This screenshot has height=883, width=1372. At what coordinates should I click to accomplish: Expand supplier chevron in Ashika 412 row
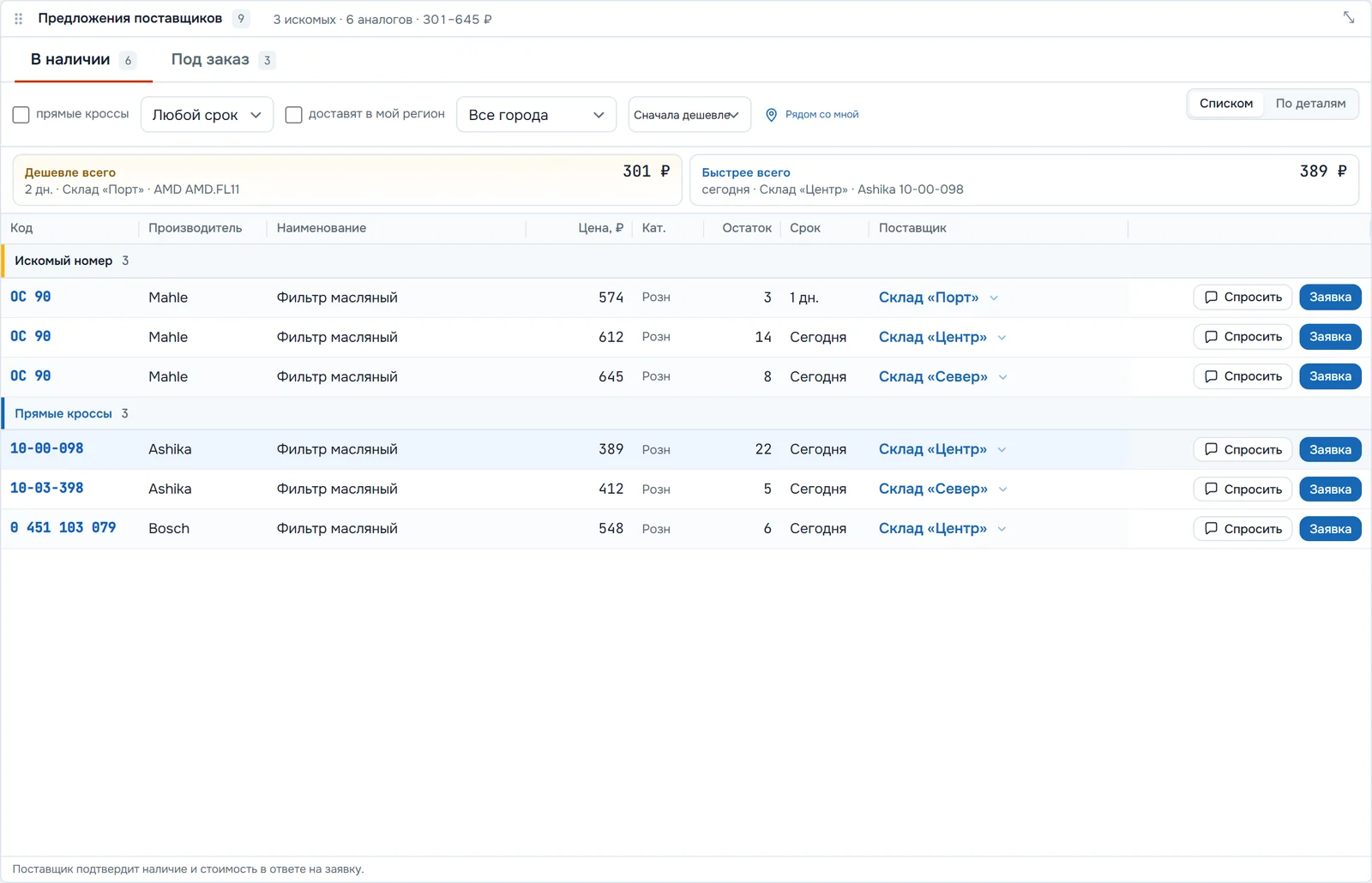[x=1002, y=490]
